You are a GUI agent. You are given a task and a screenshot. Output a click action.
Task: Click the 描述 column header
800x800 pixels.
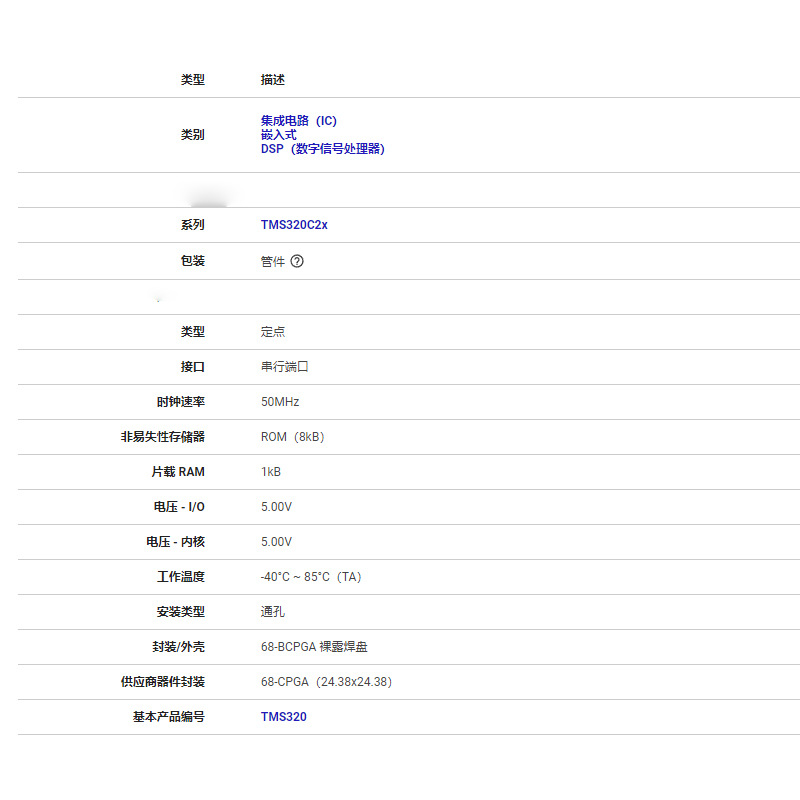273,80
